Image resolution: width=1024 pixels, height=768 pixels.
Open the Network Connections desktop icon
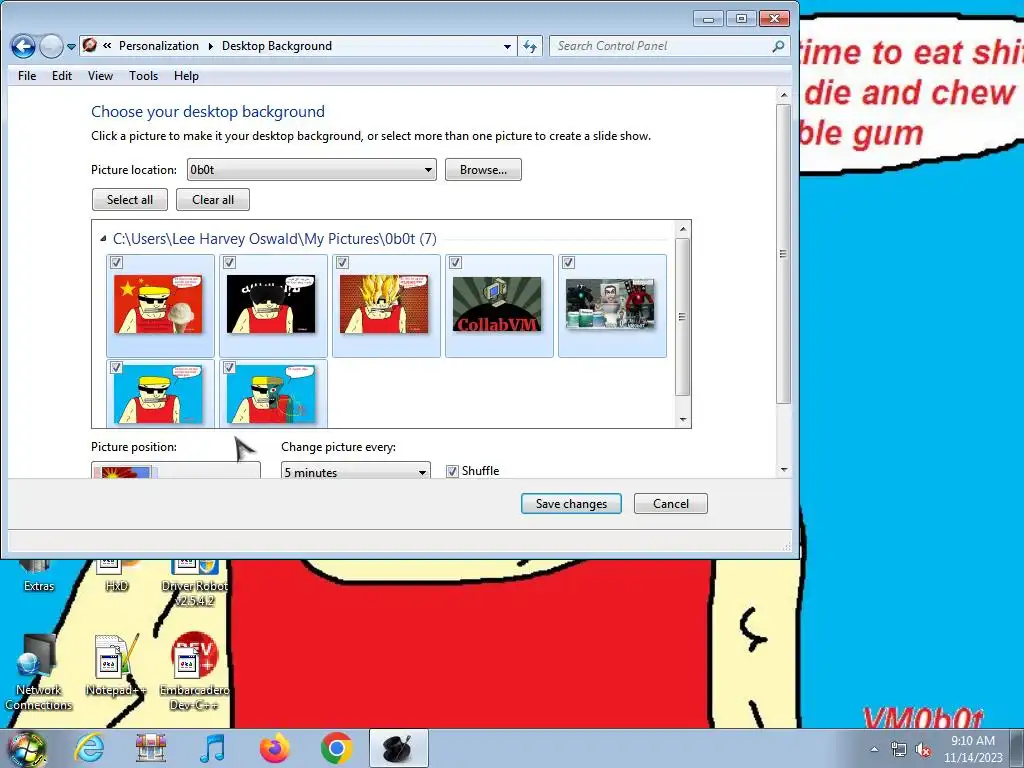39,673
